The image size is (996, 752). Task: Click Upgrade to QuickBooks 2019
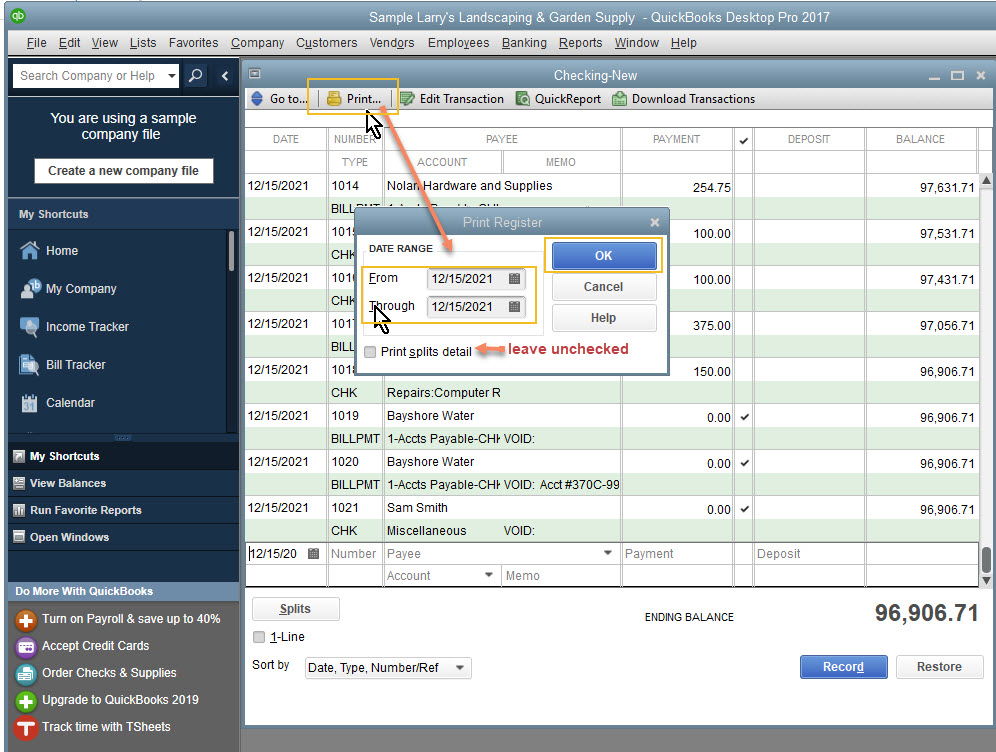tap(120, 699)
